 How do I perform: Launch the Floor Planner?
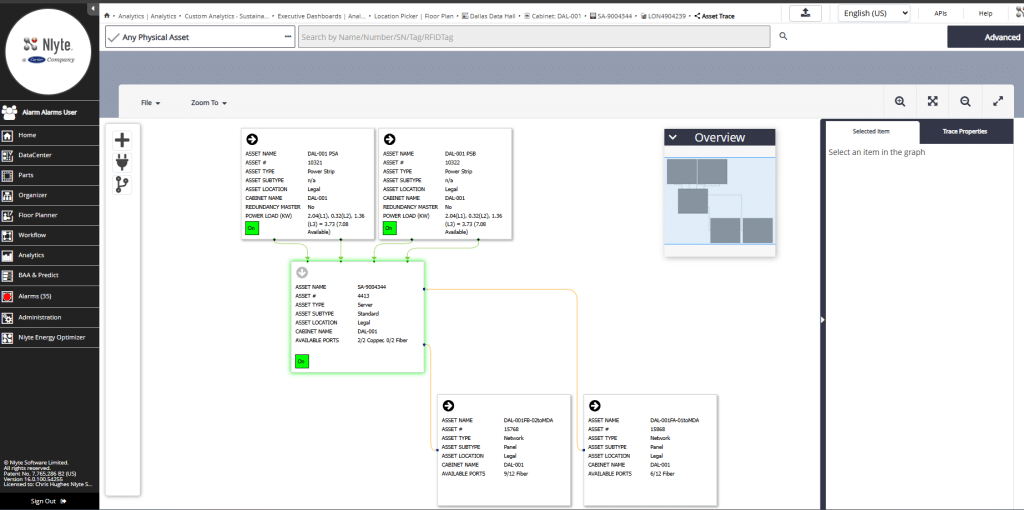[50, 215]
